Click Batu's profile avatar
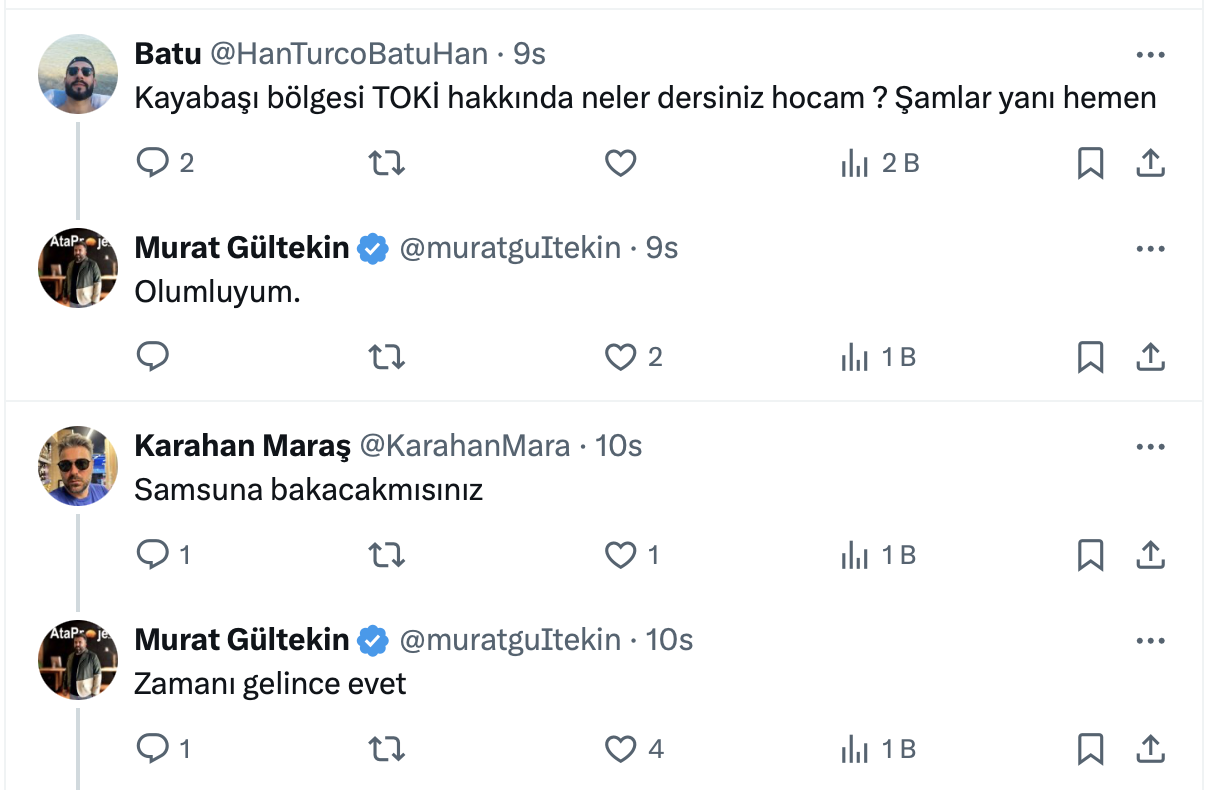The width and height of the screenshot is (1208, 790). pyautogui.click(x=78, y=74)
